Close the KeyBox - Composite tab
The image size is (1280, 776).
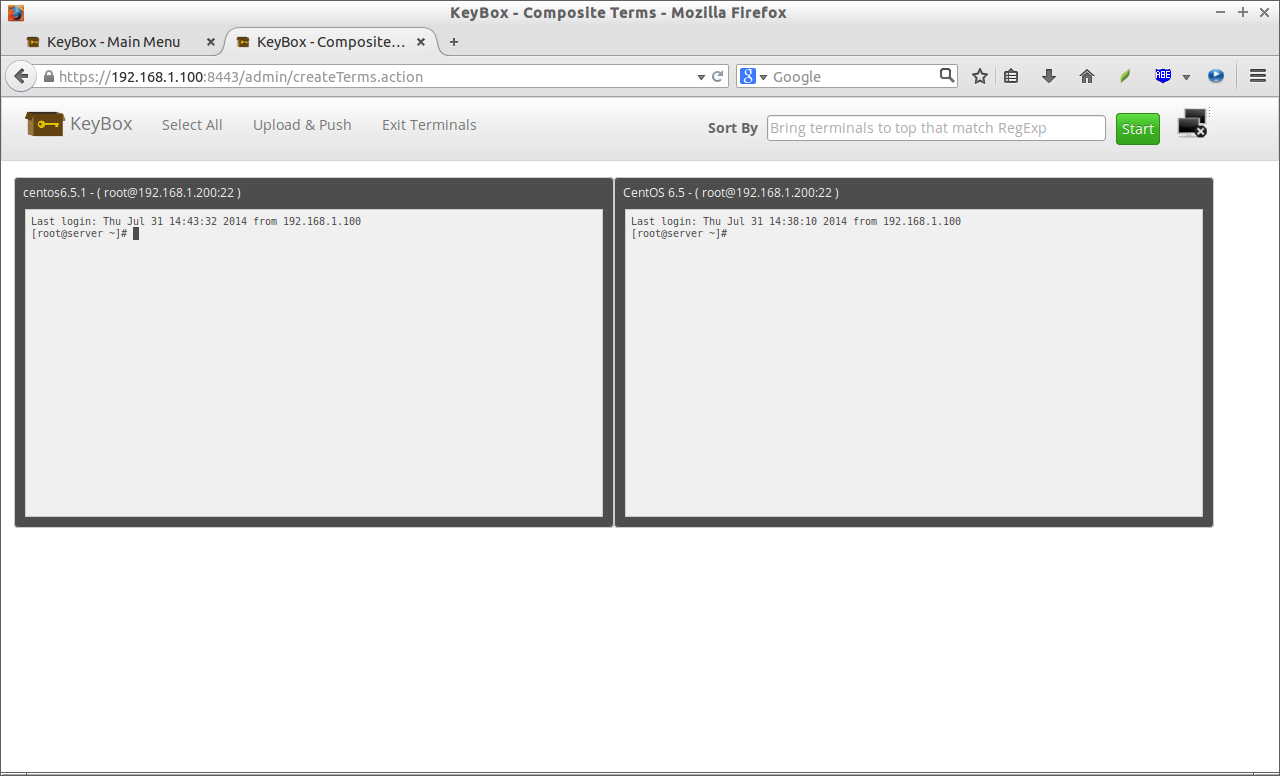click(x=421, y=42)
